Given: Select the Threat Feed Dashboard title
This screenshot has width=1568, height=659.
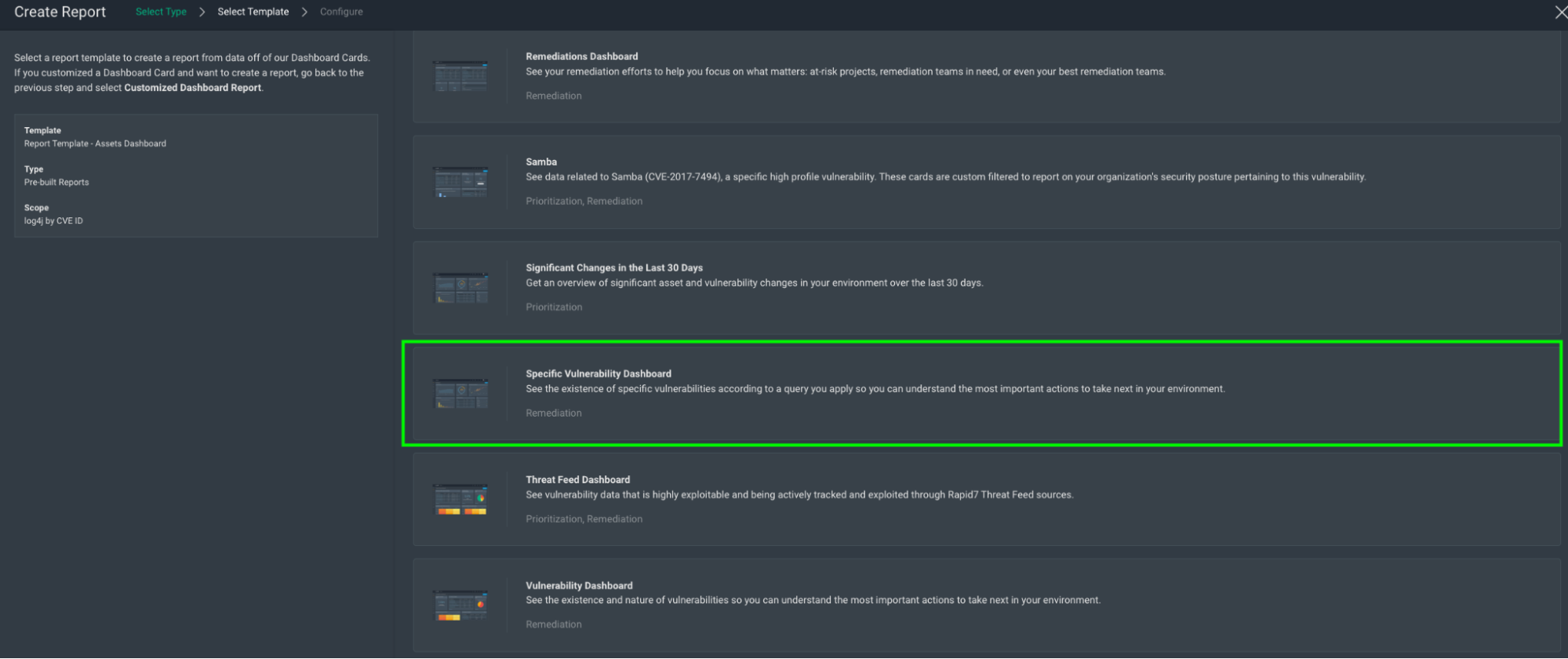Looking at the screenshot, I should 577,479.
